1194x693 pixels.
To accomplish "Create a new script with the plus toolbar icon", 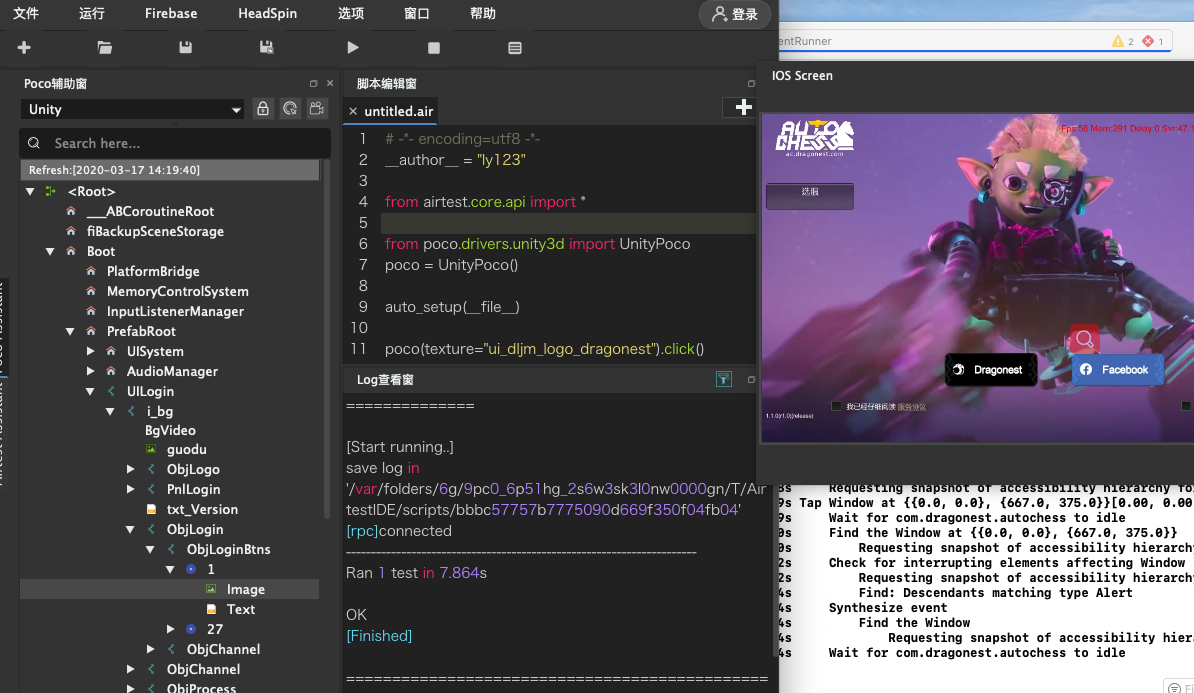I will coord(24,47).
